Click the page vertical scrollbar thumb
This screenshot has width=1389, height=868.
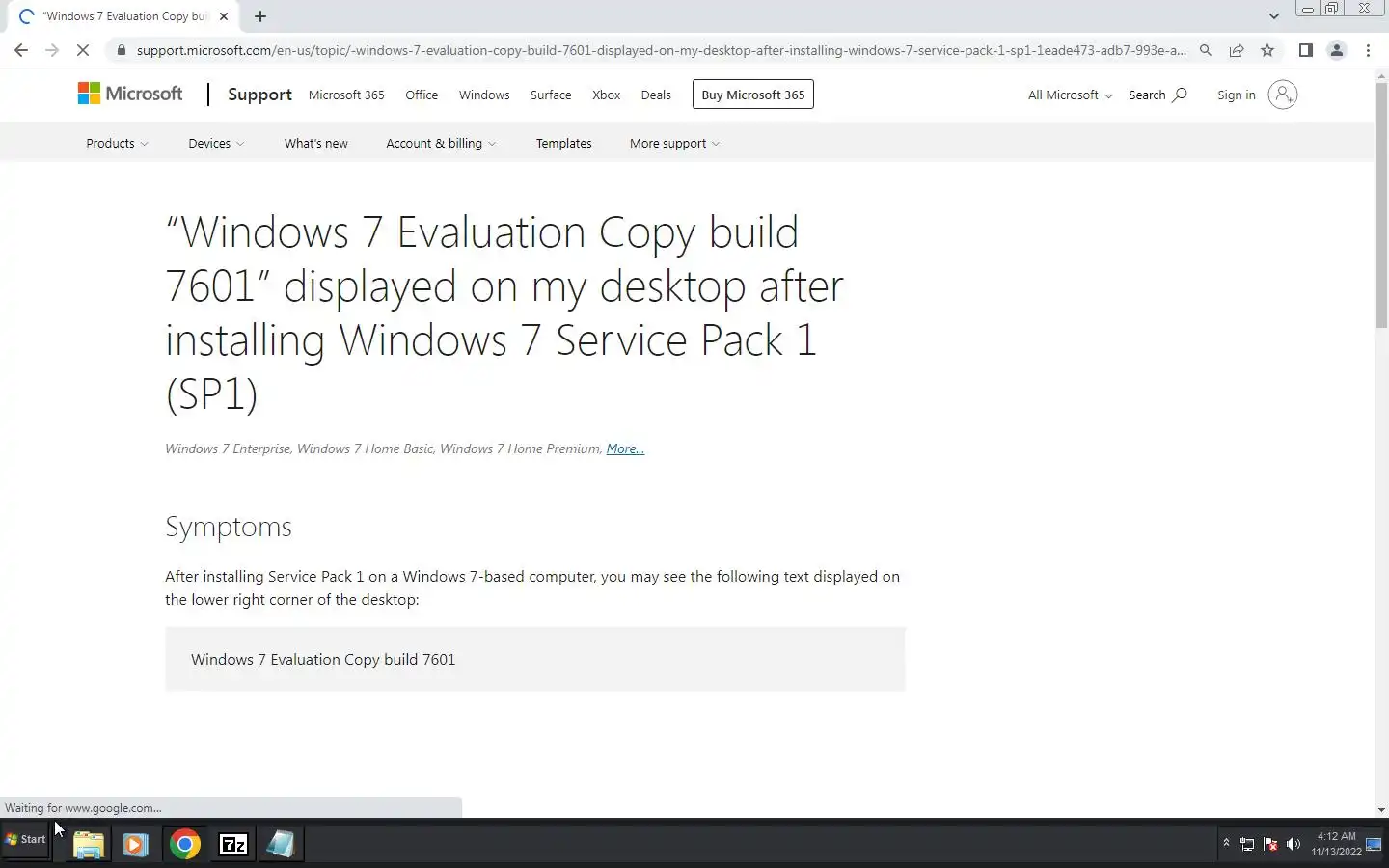tap(1381, 204)
